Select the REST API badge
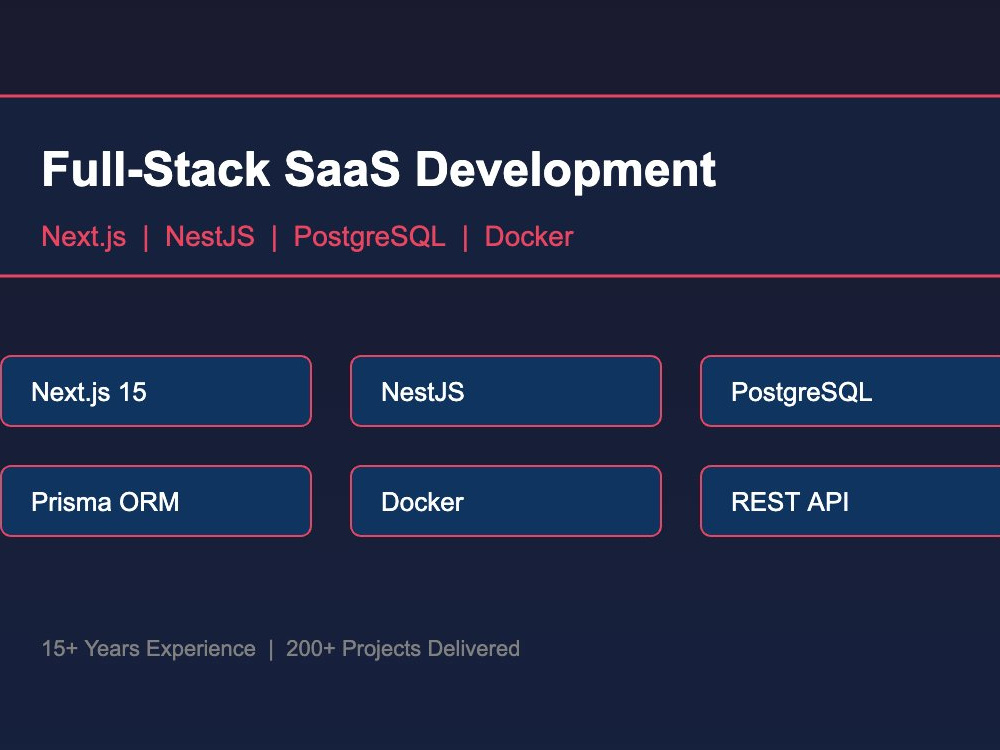The width and height of the screenshot is (1000, 750). [850, 501]
